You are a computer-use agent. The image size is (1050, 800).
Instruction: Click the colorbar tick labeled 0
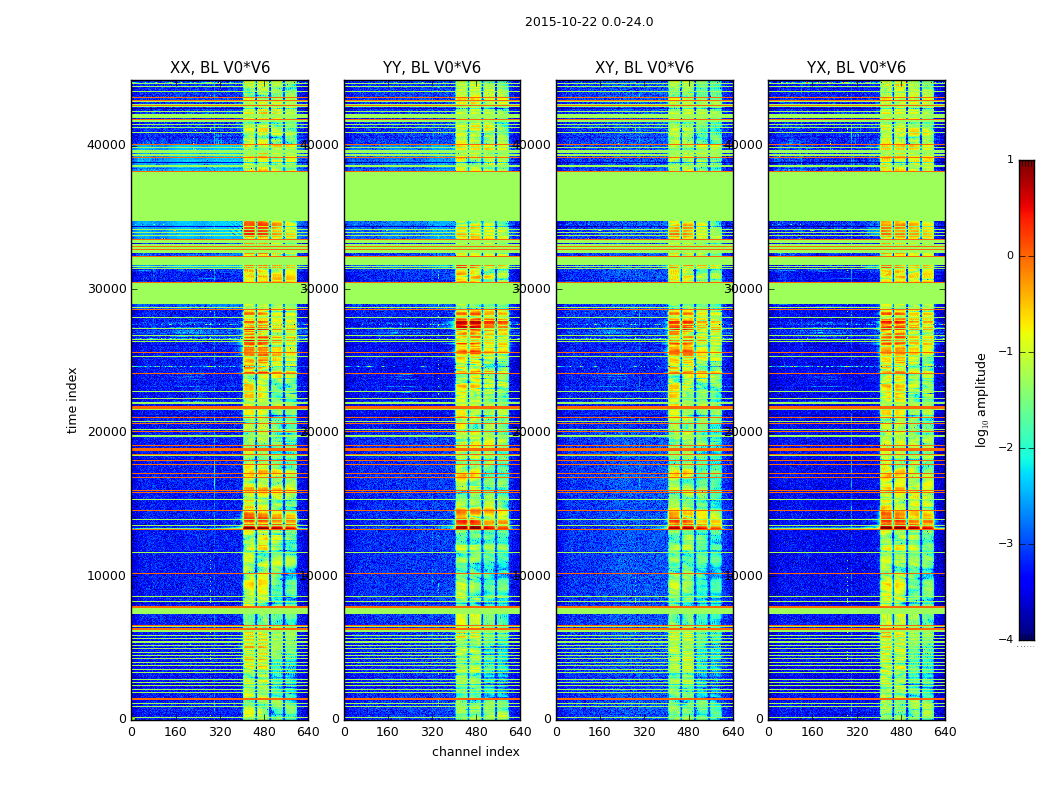pos(1010,256)
